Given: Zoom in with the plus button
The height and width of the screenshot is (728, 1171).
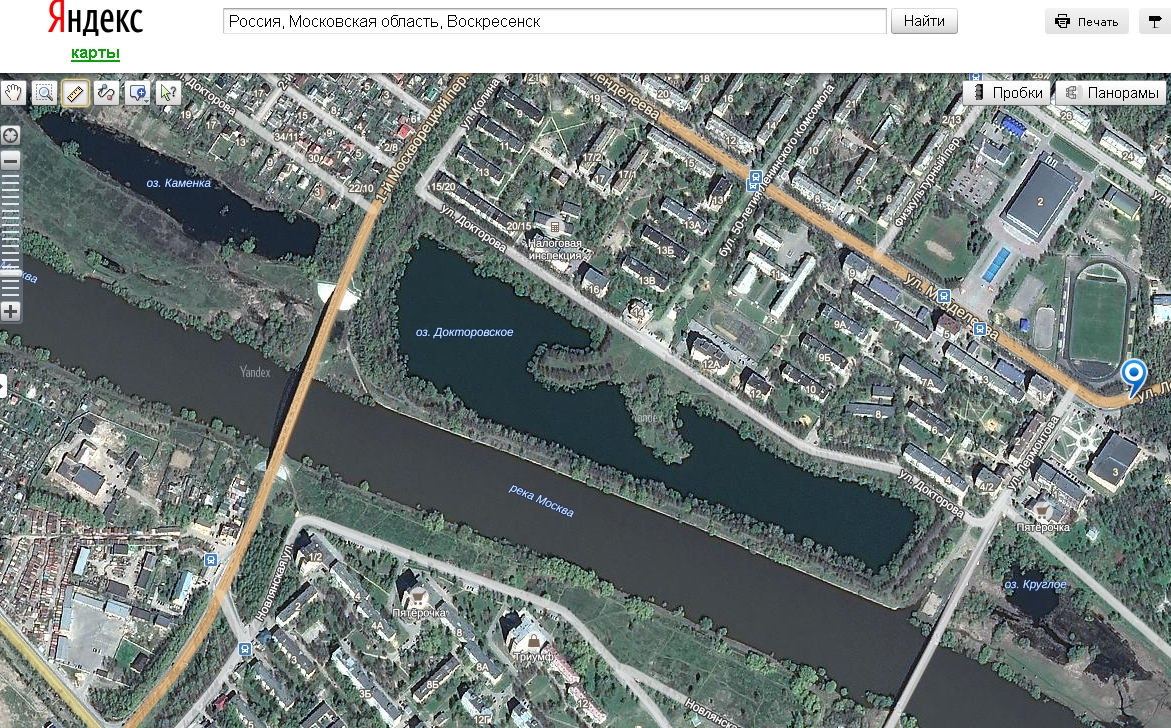Looking at the screenshot, I should pyautogui.click(x=10, y=311).
